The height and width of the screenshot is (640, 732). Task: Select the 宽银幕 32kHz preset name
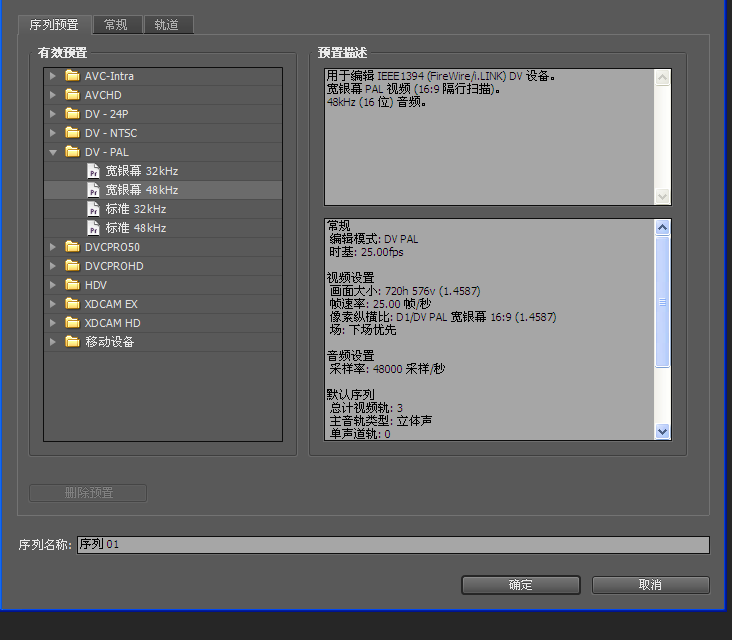142,171
